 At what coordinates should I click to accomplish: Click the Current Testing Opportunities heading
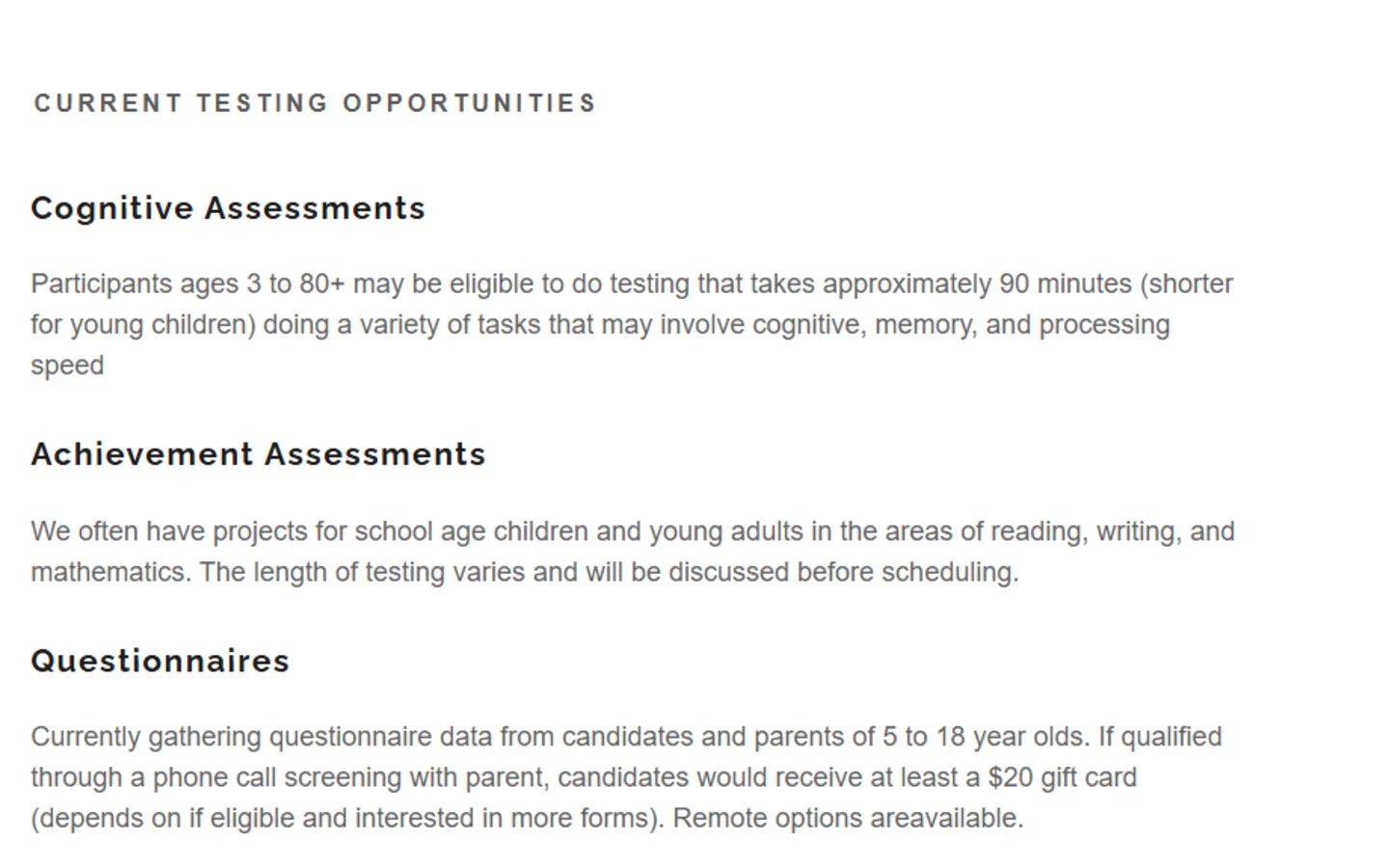tap(314, 103)
